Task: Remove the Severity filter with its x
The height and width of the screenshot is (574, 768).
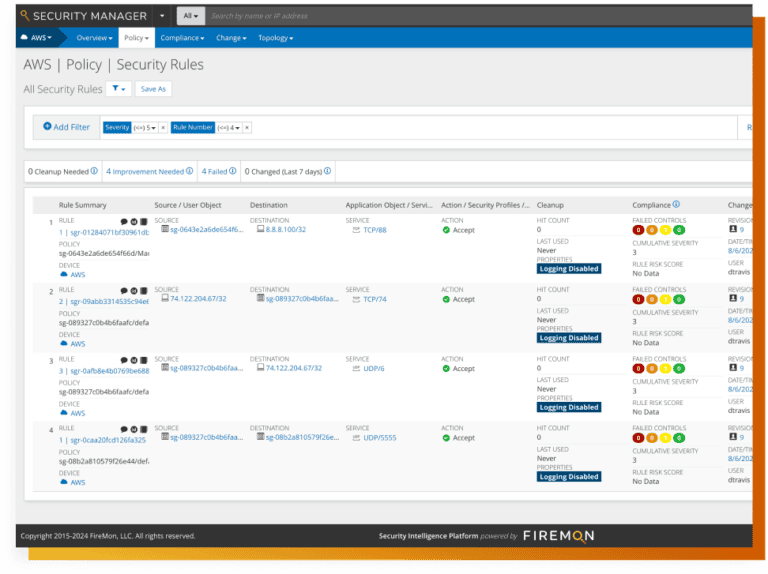Action: (x=163, y=127)
